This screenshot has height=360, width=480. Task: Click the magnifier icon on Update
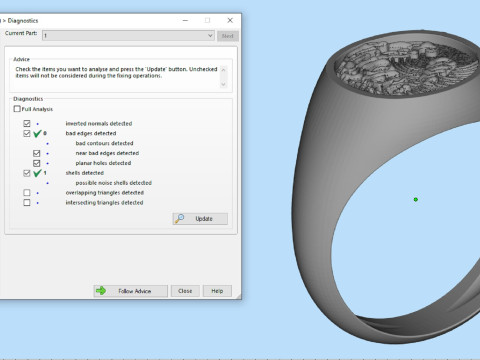(180, 219)
